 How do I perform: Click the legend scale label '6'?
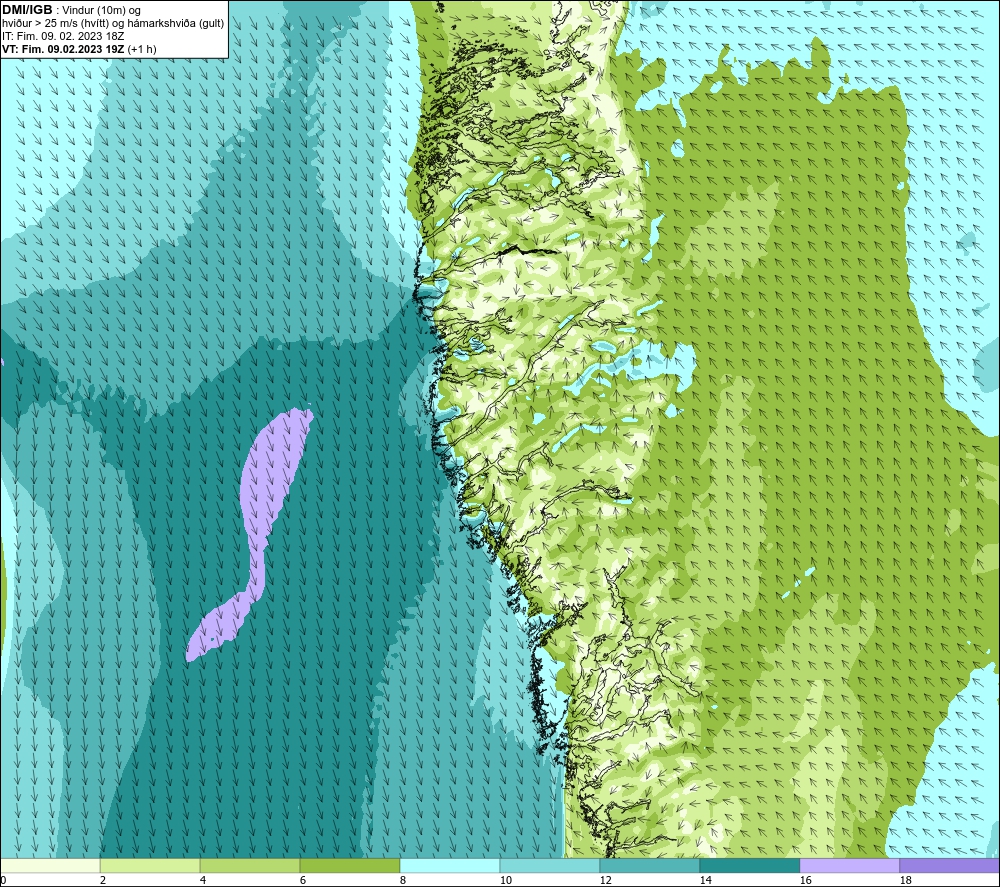[302, 880]
